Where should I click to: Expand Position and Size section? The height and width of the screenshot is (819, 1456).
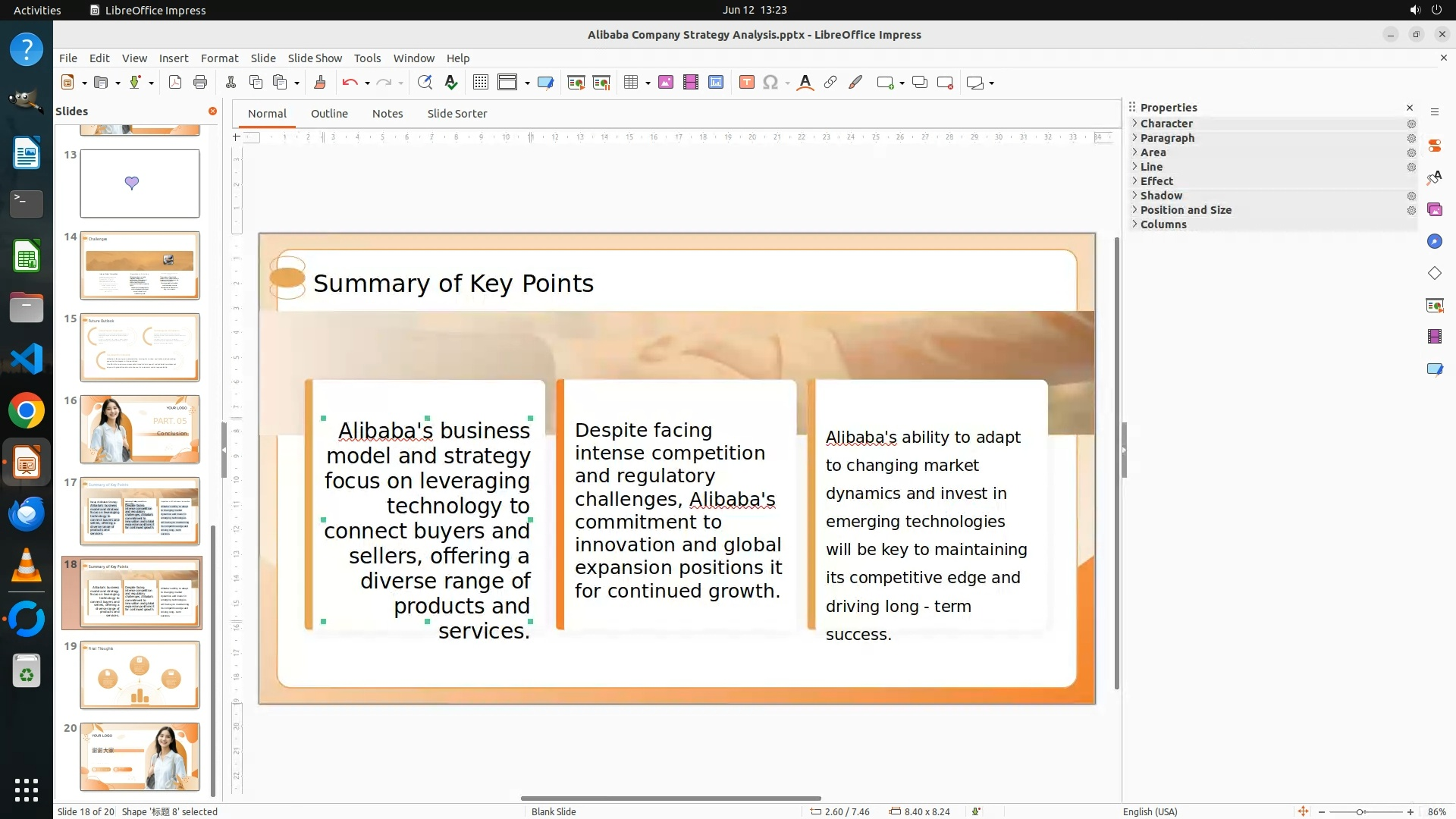(x=1185, y=210)
